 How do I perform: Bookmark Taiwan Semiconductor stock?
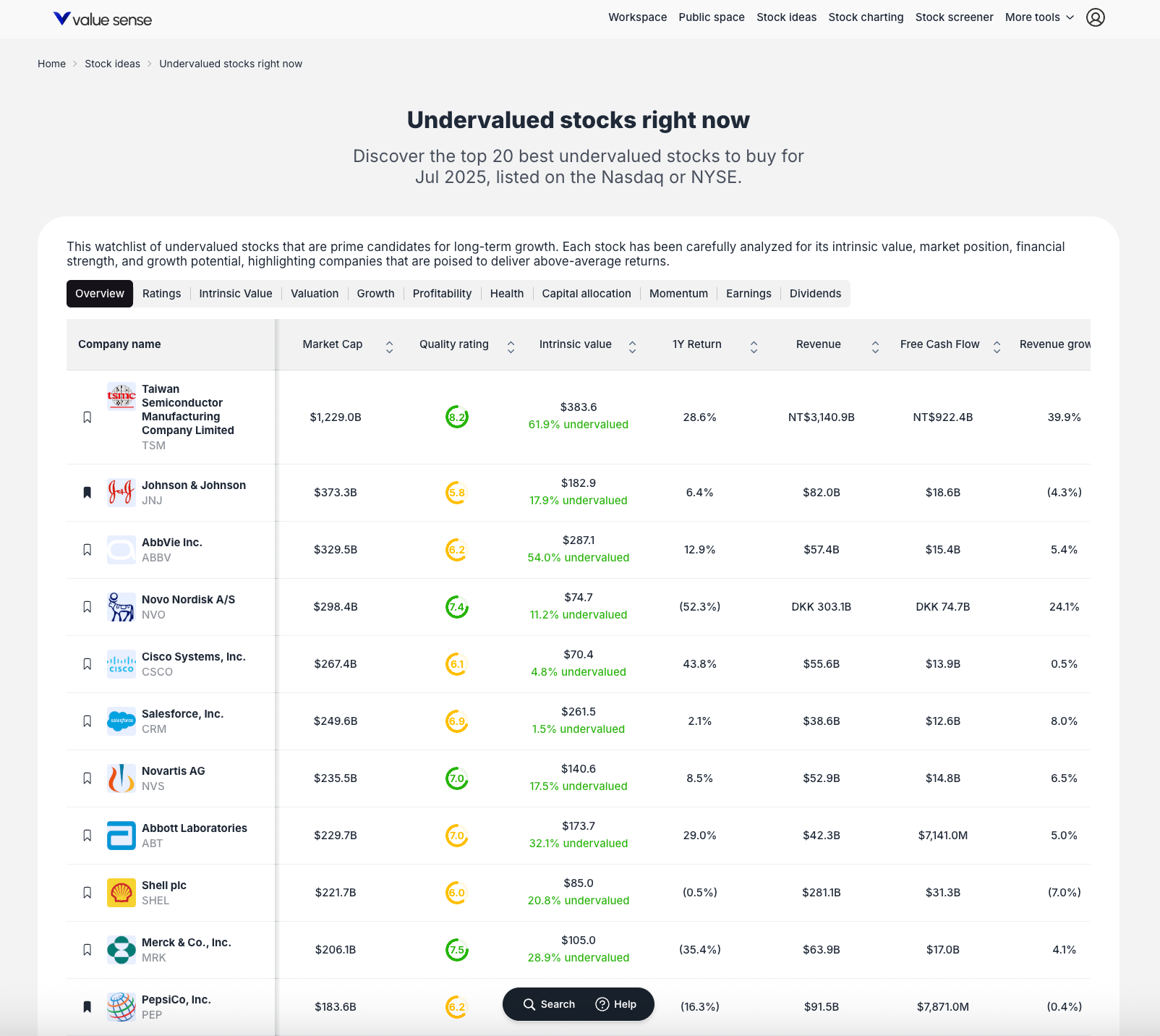click(88, 417)
